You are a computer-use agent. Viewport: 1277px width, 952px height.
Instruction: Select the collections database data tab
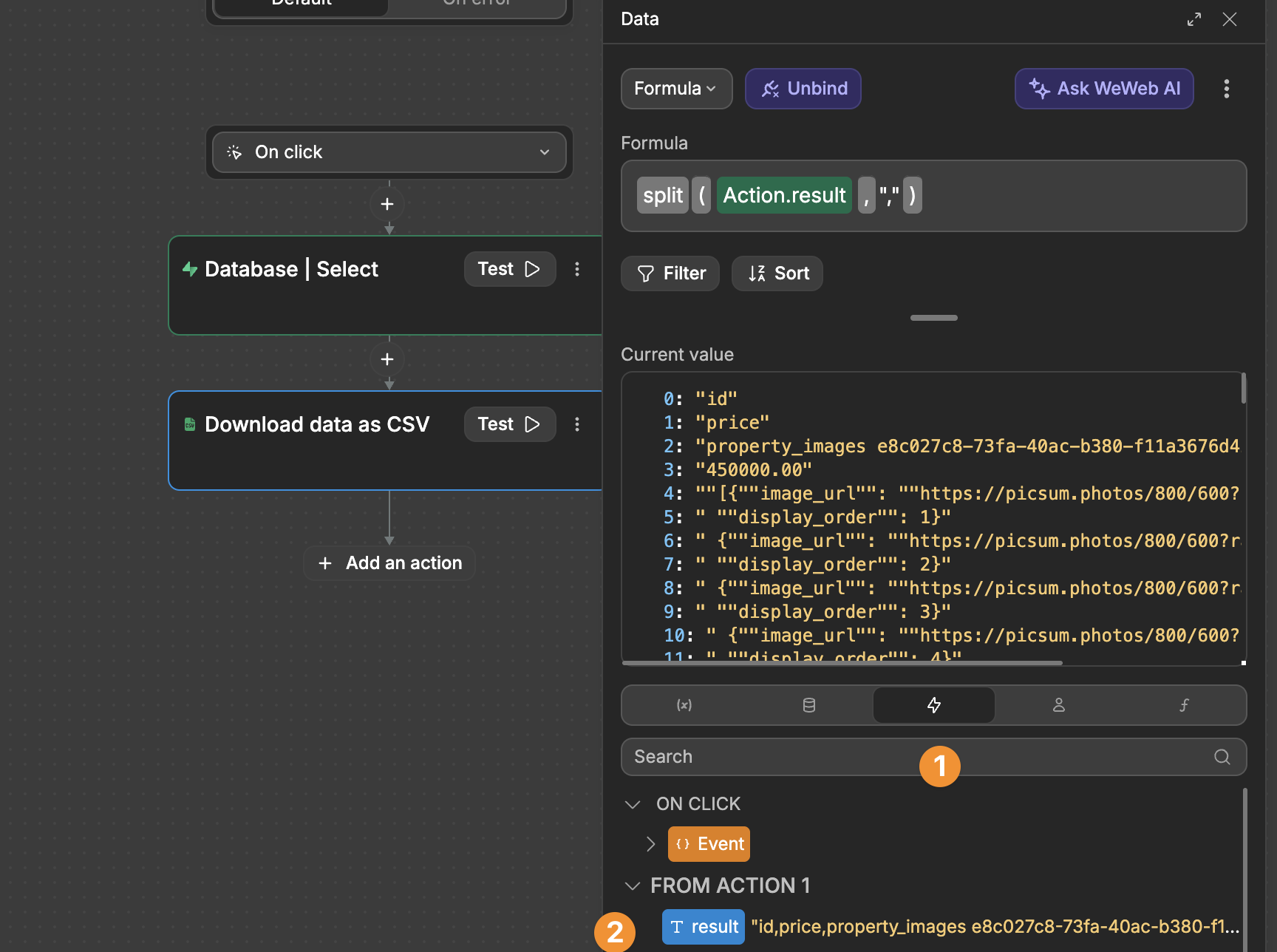pos(808,705)
